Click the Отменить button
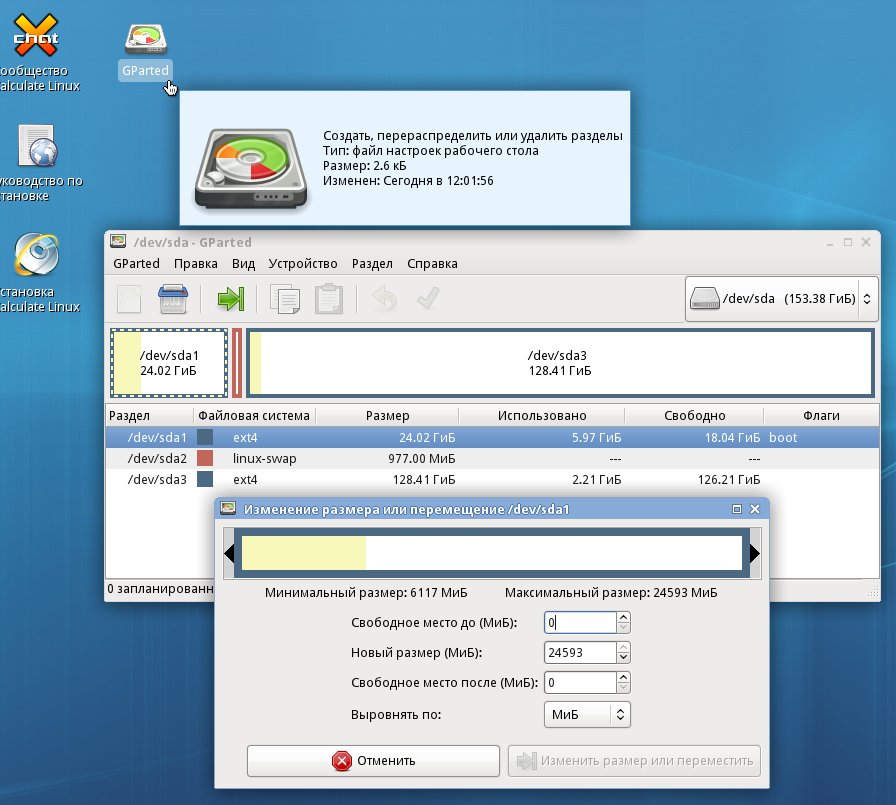Screen dimensions: 896x805 [x=373, y=760]
